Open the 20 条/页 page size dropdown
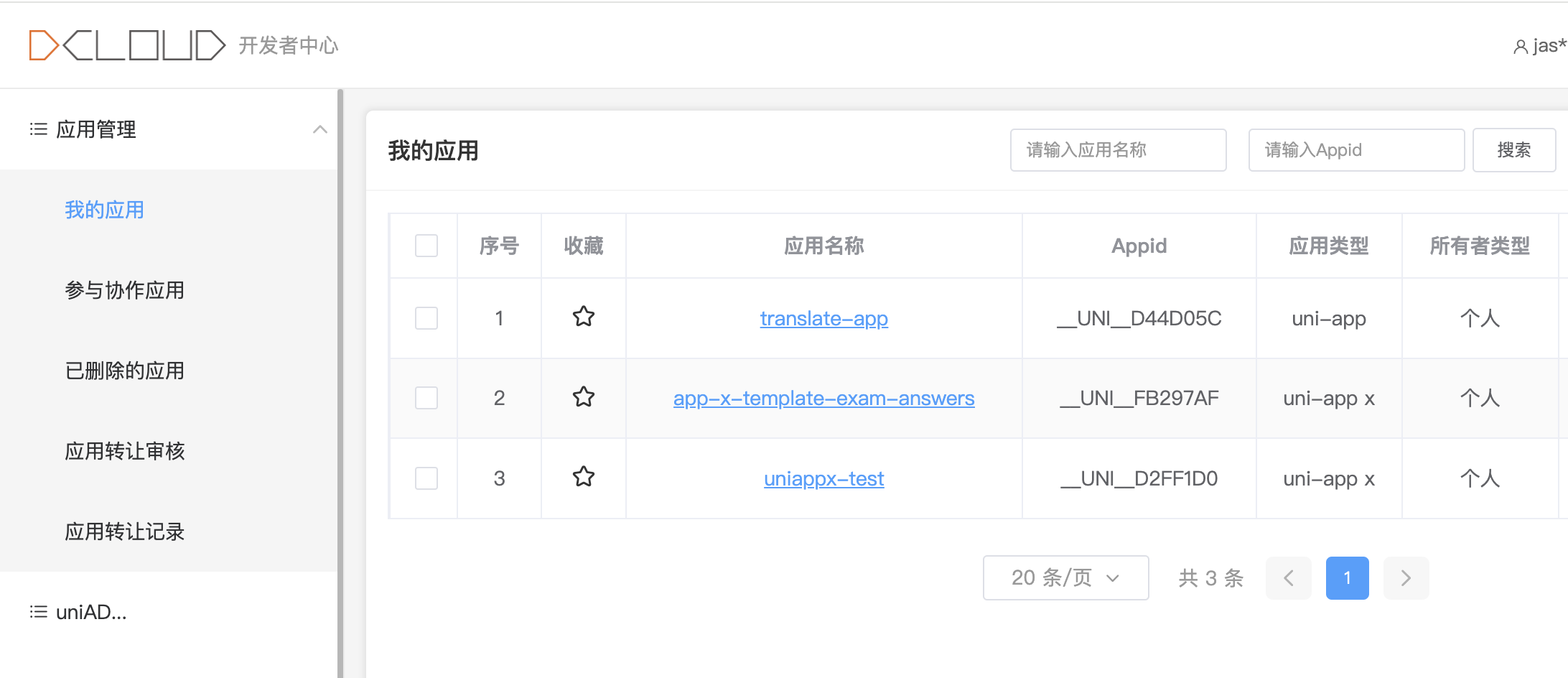This screenshot has height=678, width=1568. coord(1065,577)
